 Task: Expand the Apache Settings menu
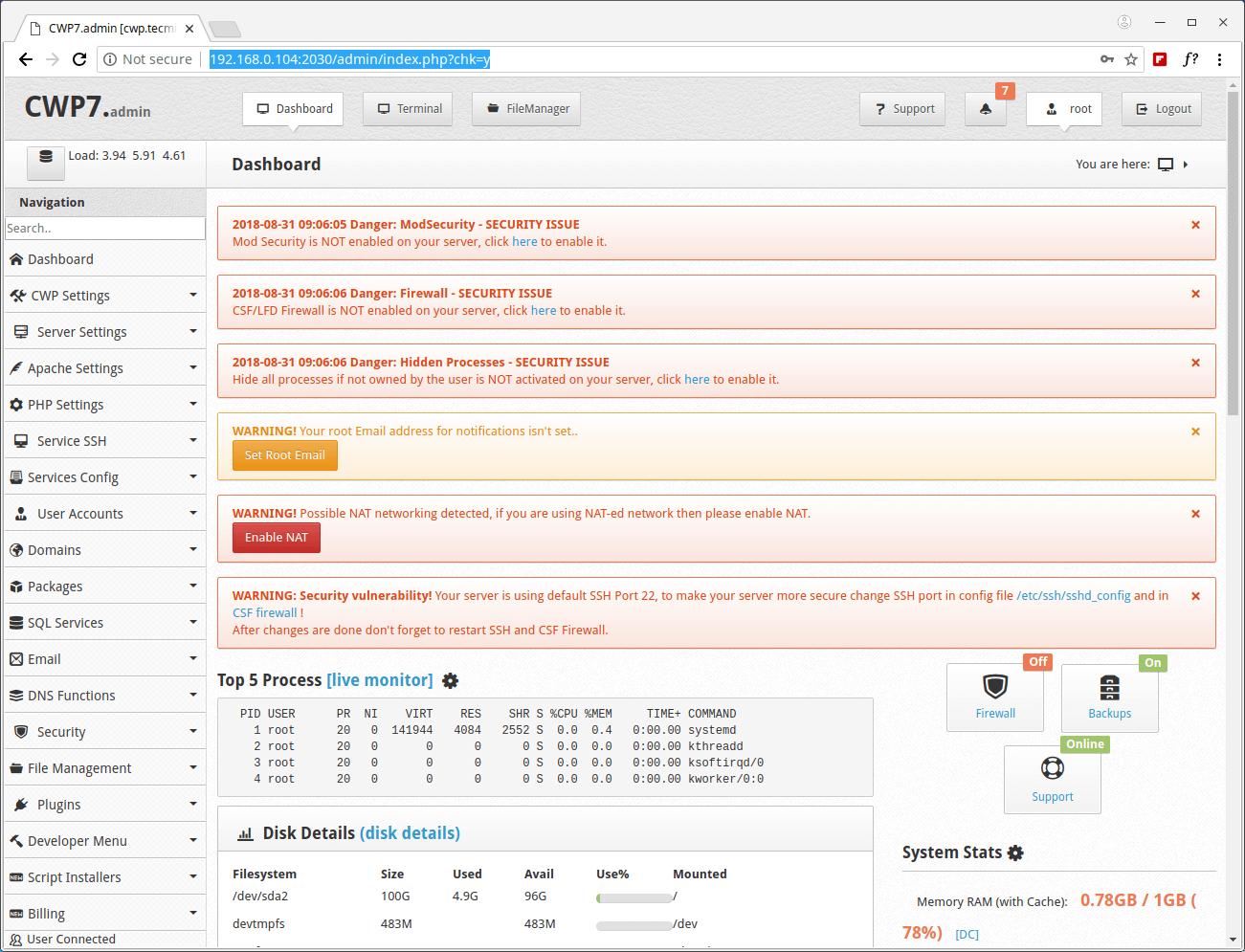coord(104,368)
